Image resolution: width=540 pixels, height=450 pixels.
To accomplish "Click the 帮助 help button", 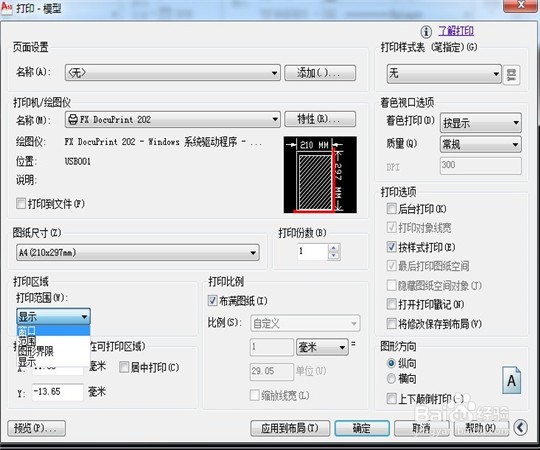I will pyautogui.click(x=481, y=428).
